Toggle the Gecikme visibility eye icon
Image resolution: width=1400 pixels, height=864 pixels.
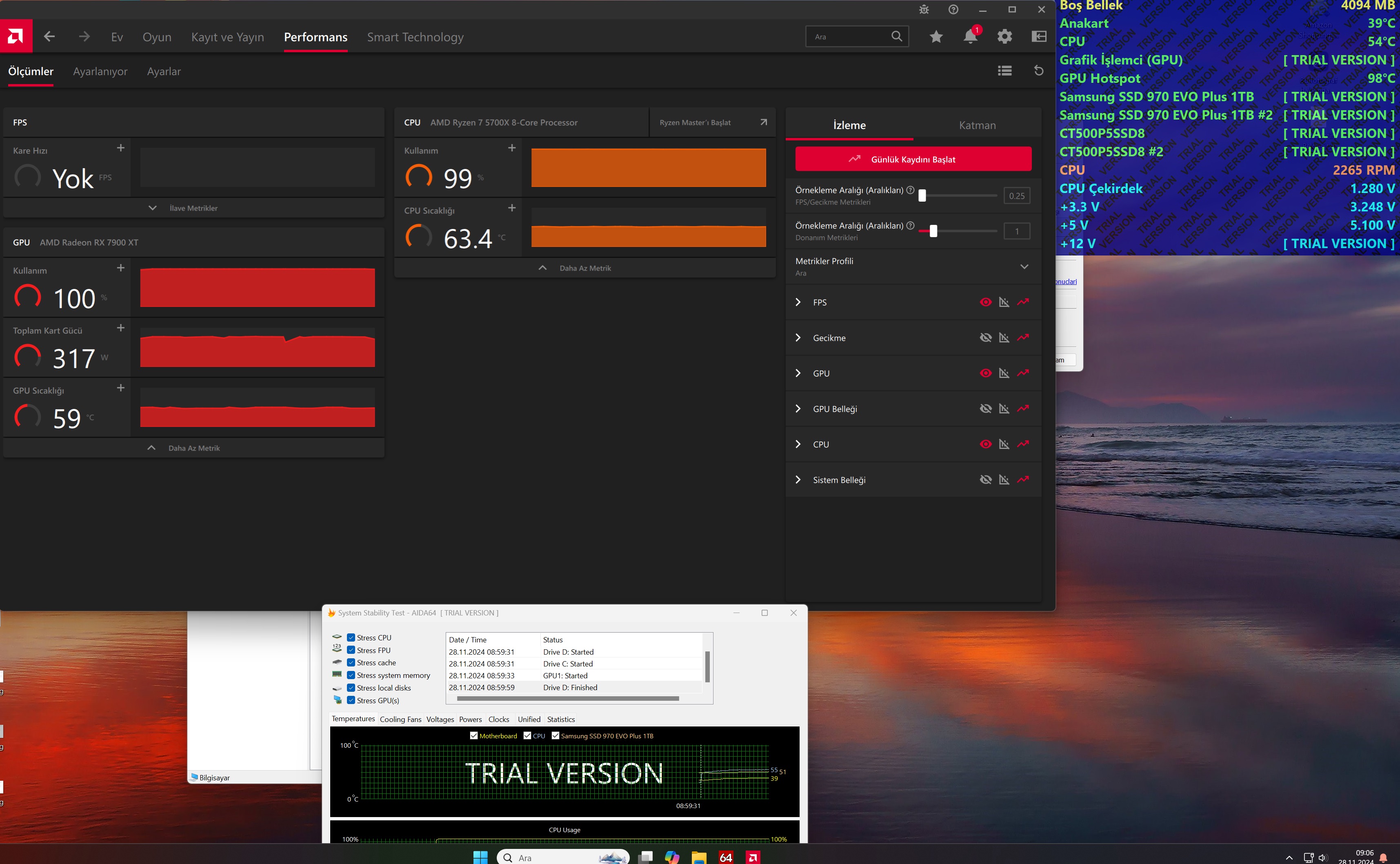(x=985, y=338)
